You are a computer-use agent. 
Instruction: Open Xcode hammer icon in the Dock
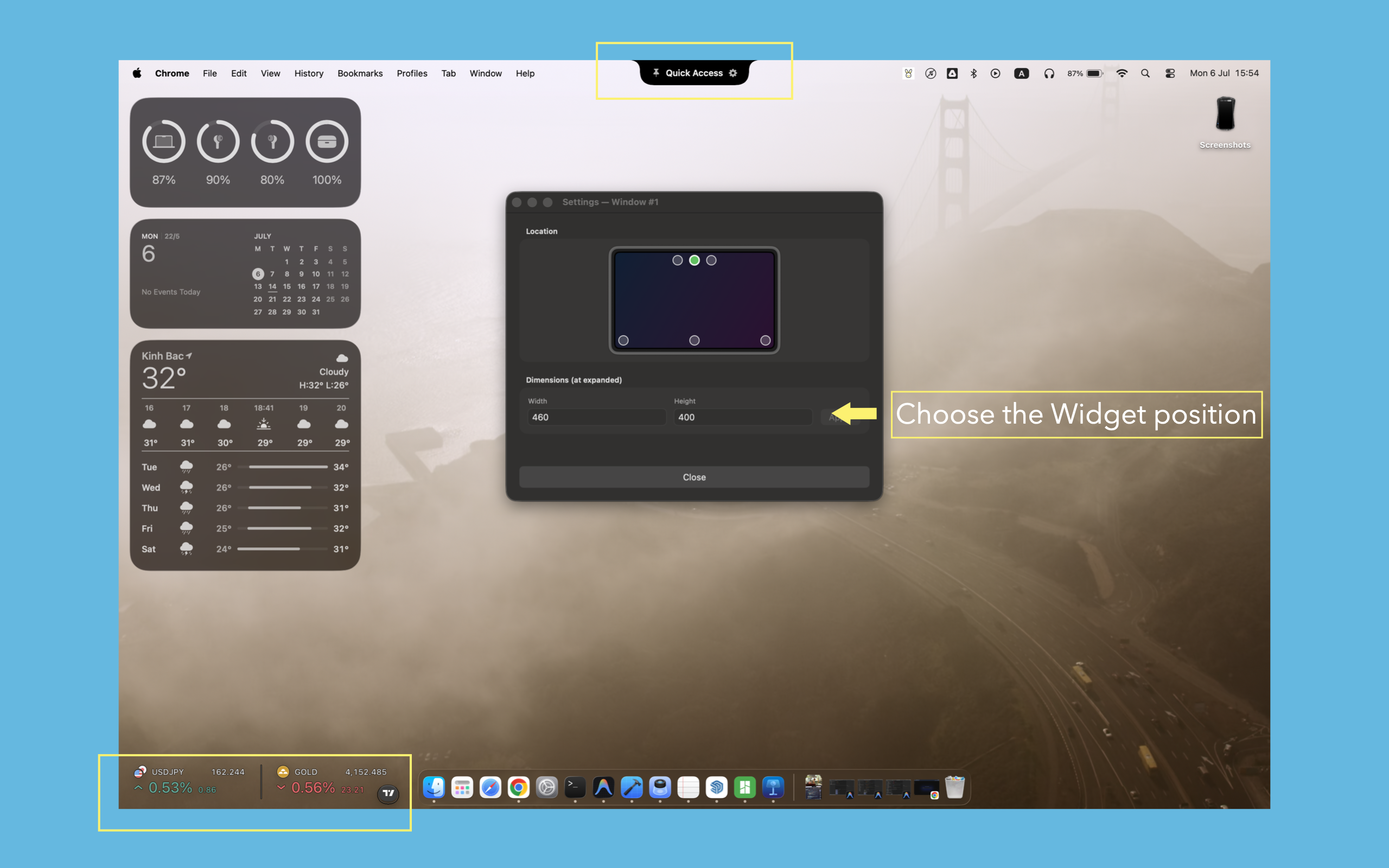click(632, 787)
